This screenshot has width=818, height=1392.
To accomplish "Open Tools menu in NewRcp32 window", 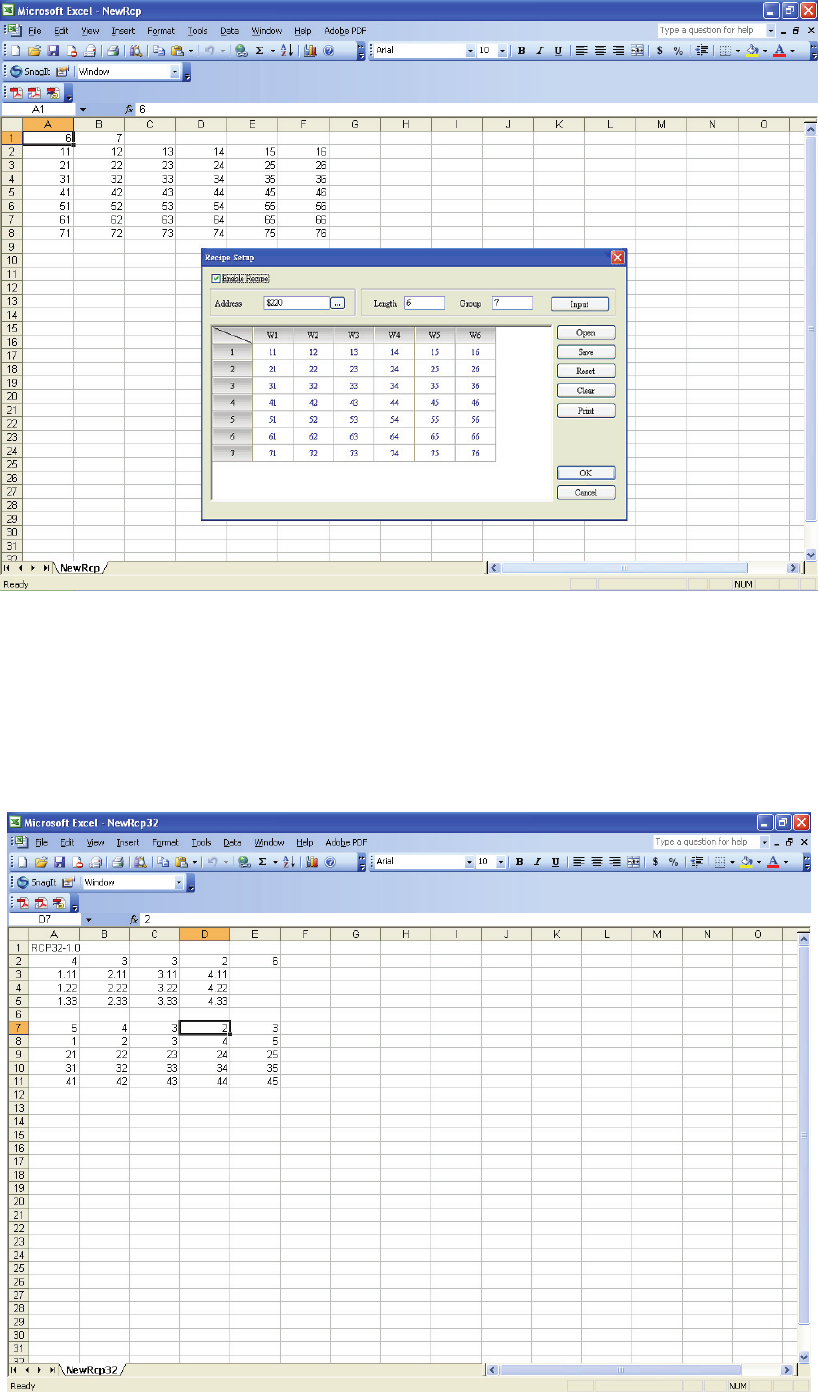I will 201,842.
